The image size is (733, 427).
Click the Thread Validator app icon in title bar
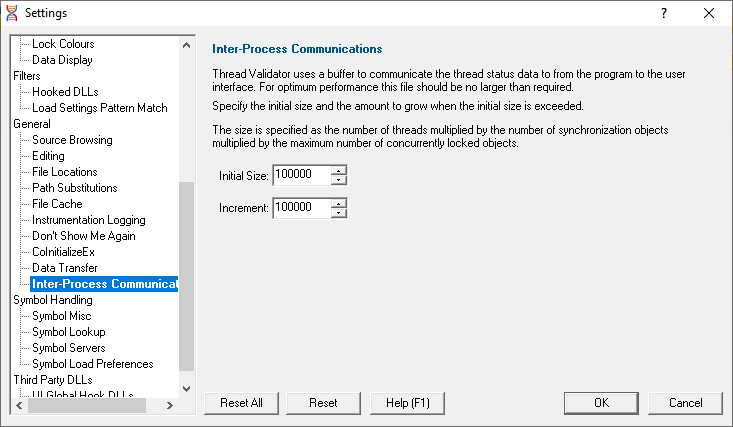pos(12,13)
